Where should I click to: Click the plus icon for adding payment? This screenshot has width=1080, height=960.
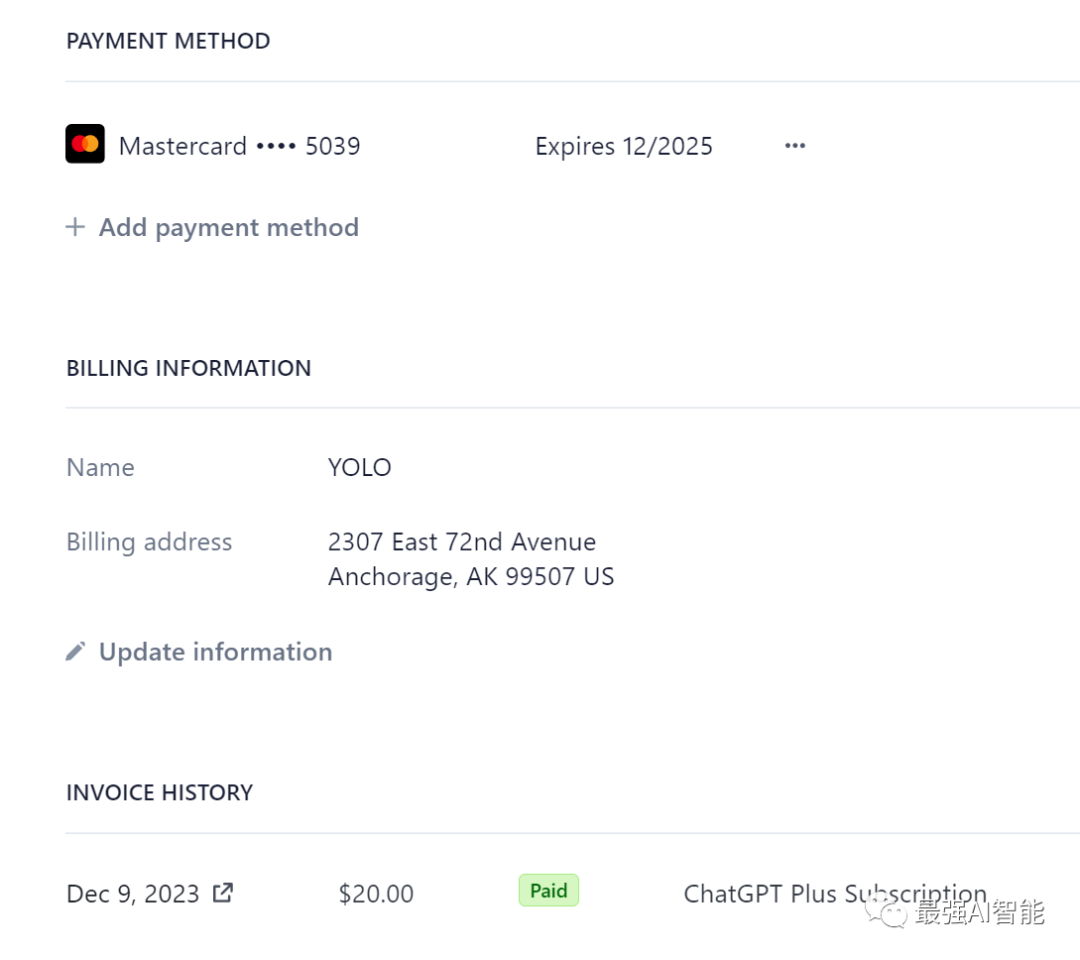click(75, 227)
